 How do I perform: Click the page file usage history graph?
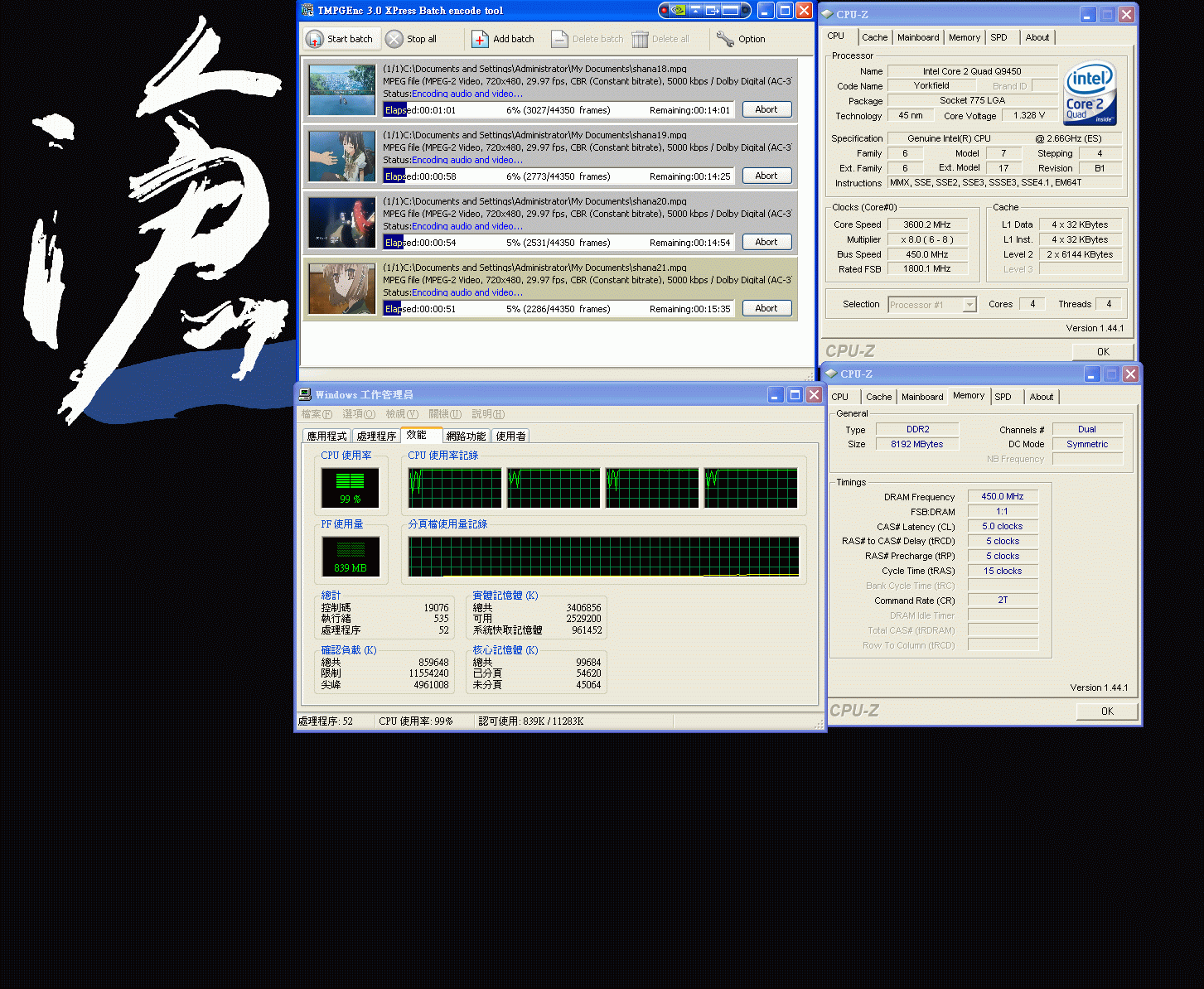coord(603,557)
